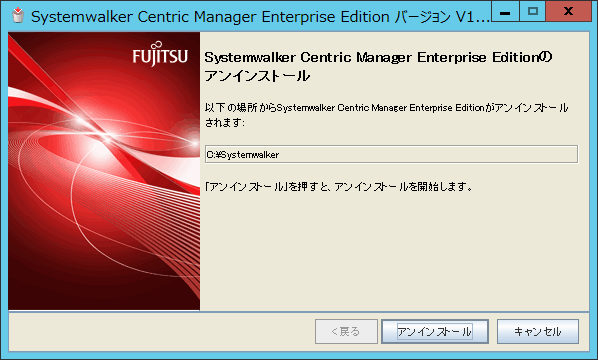Image resolution: width=598 pixels, height=360 pixels.
Task: Abort the wizard with the キャンセル button
Action: click(538, 331)
